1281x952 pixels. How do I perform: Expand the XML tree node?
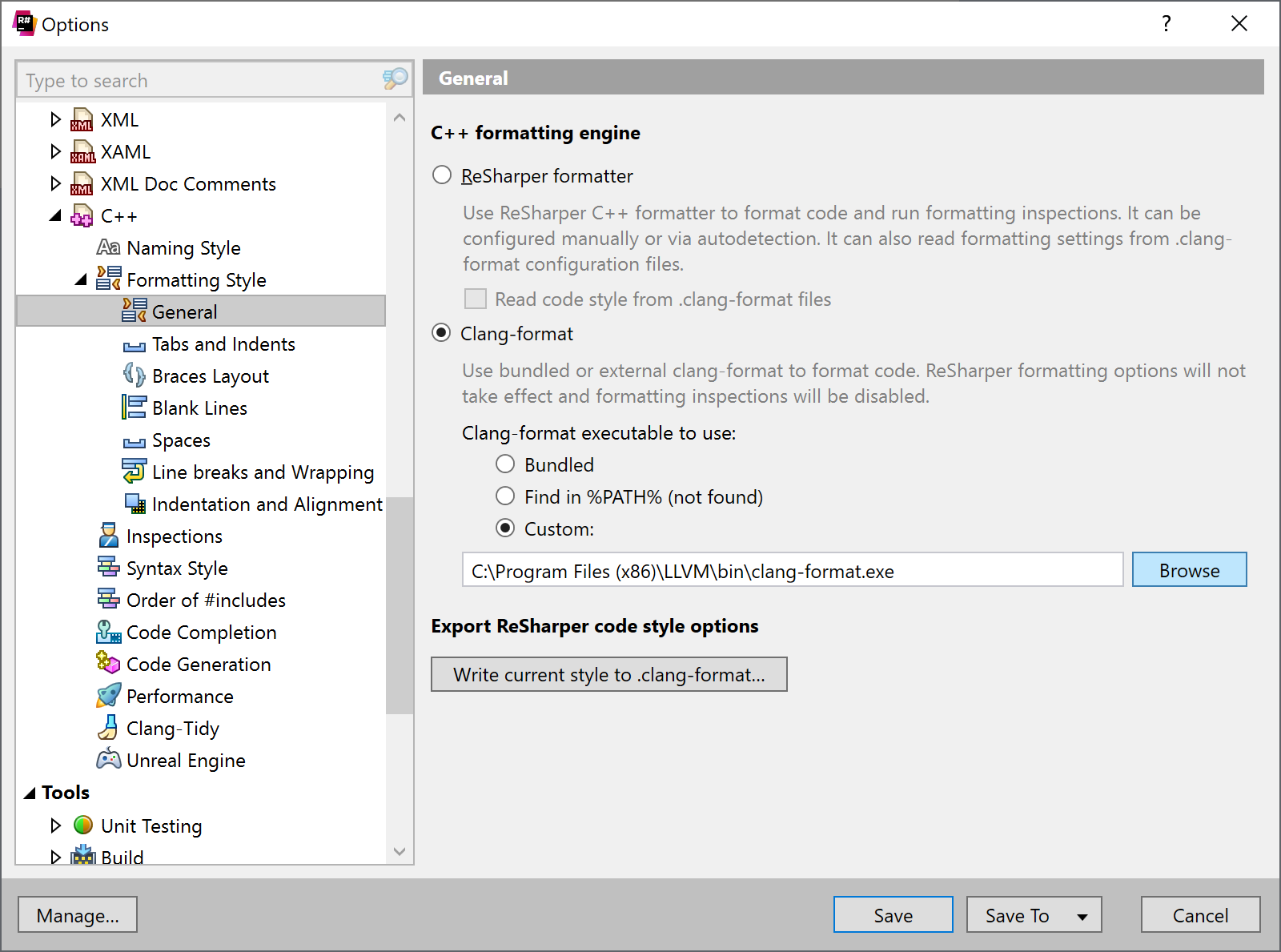click(55, 119)
